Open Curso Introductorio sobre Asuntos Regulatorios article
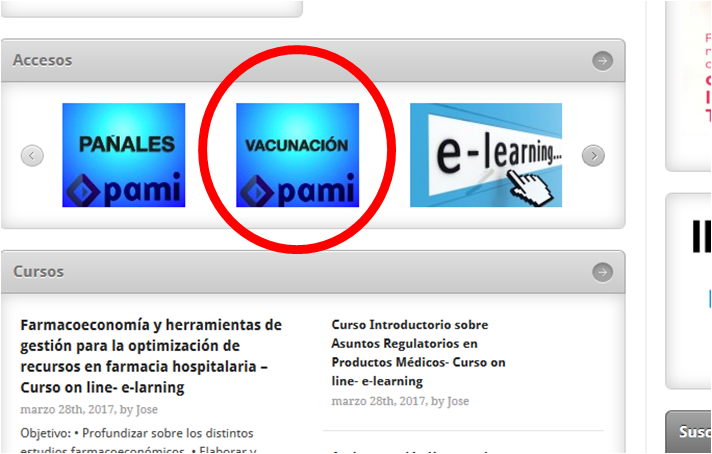The width and height of the screenshot is (712, 454). pyautogui.click(x=418, y=353)
